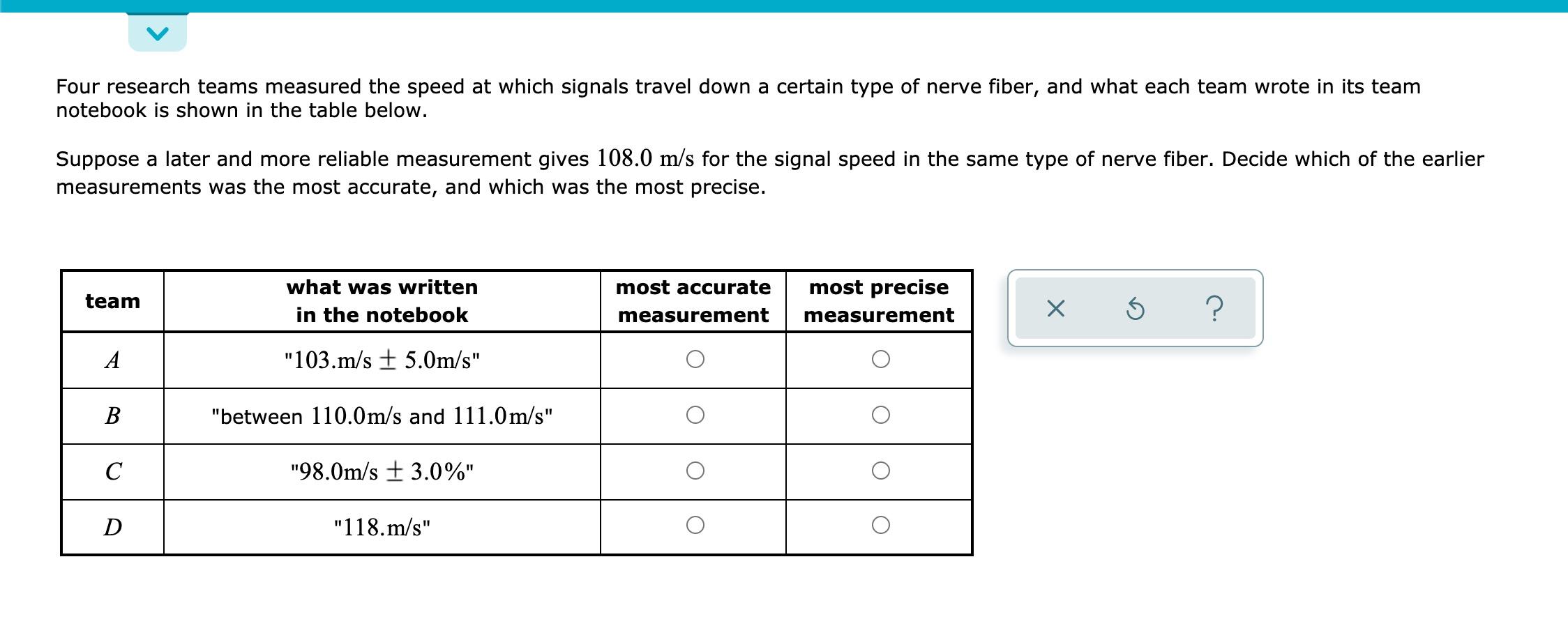Viewport: 1568px width, 626px height.
Task: Click the "98.0m/s ± 3.0%" notebook entry
Action: click(x=382, y=472)
